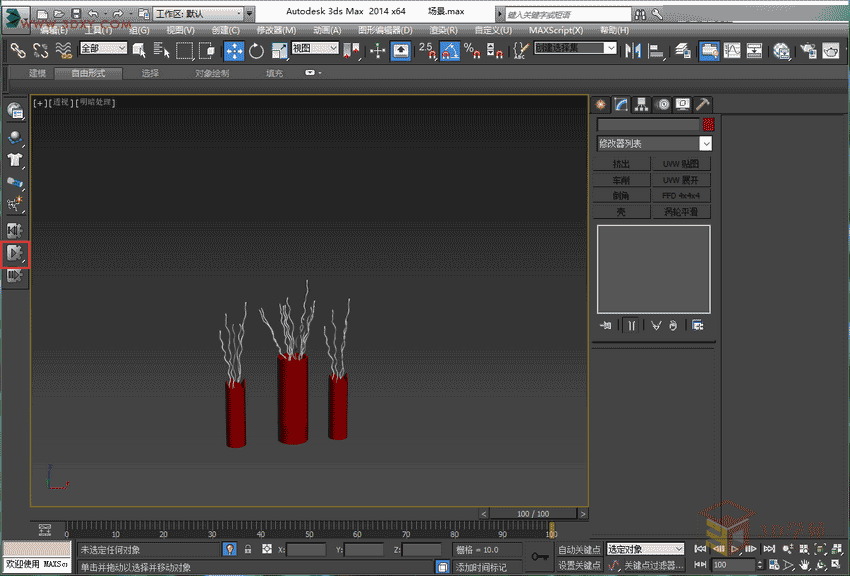
Task: Switch to the 对象绘制 ribbon tab
Action: coord(212,73)
